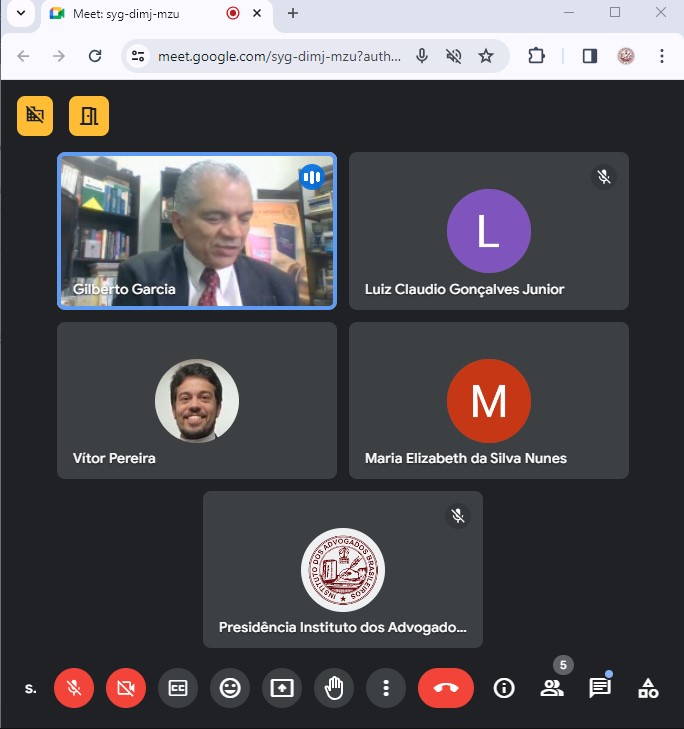Toggle closed captions
This screenshot has height=729, width=684.
pyautogui.click(x=178, y=688)
